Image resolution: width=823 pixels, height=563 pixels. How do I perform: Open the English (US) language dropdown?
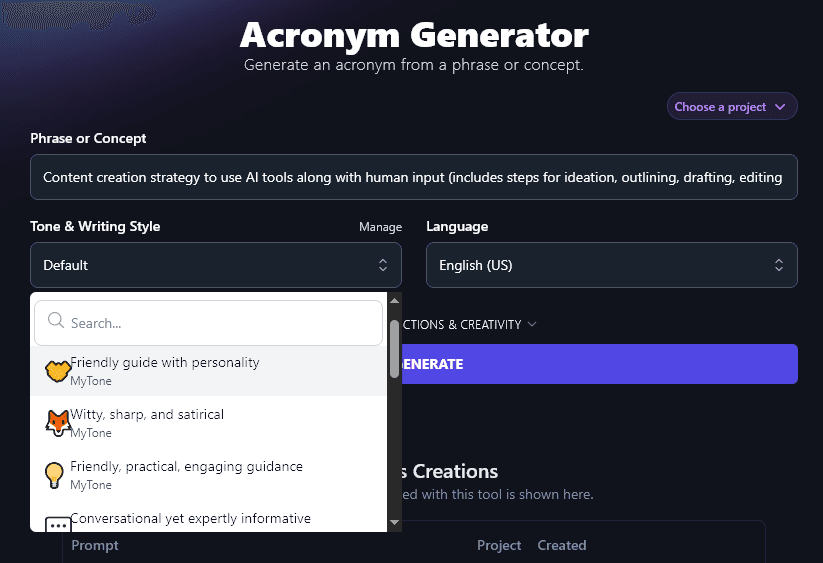coord(611,265)
